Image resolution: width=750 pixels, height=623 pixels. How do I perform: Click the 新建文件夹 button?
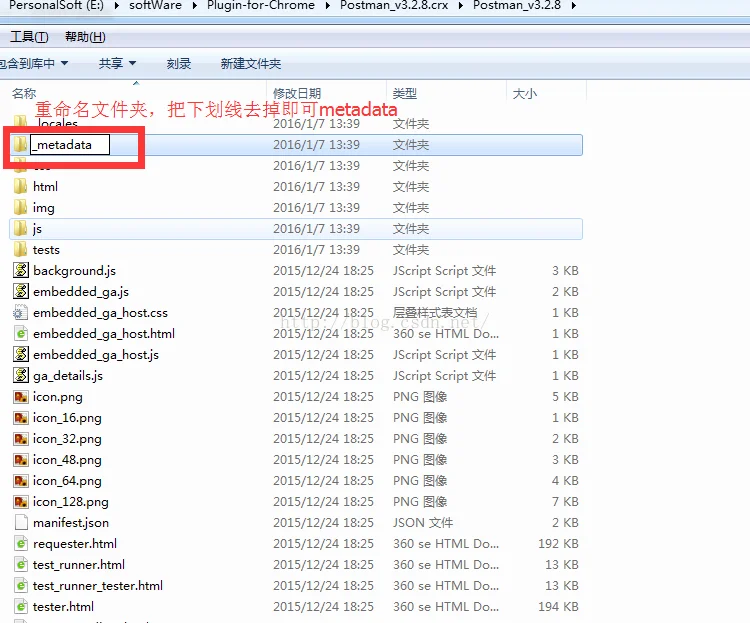(251, 63)
